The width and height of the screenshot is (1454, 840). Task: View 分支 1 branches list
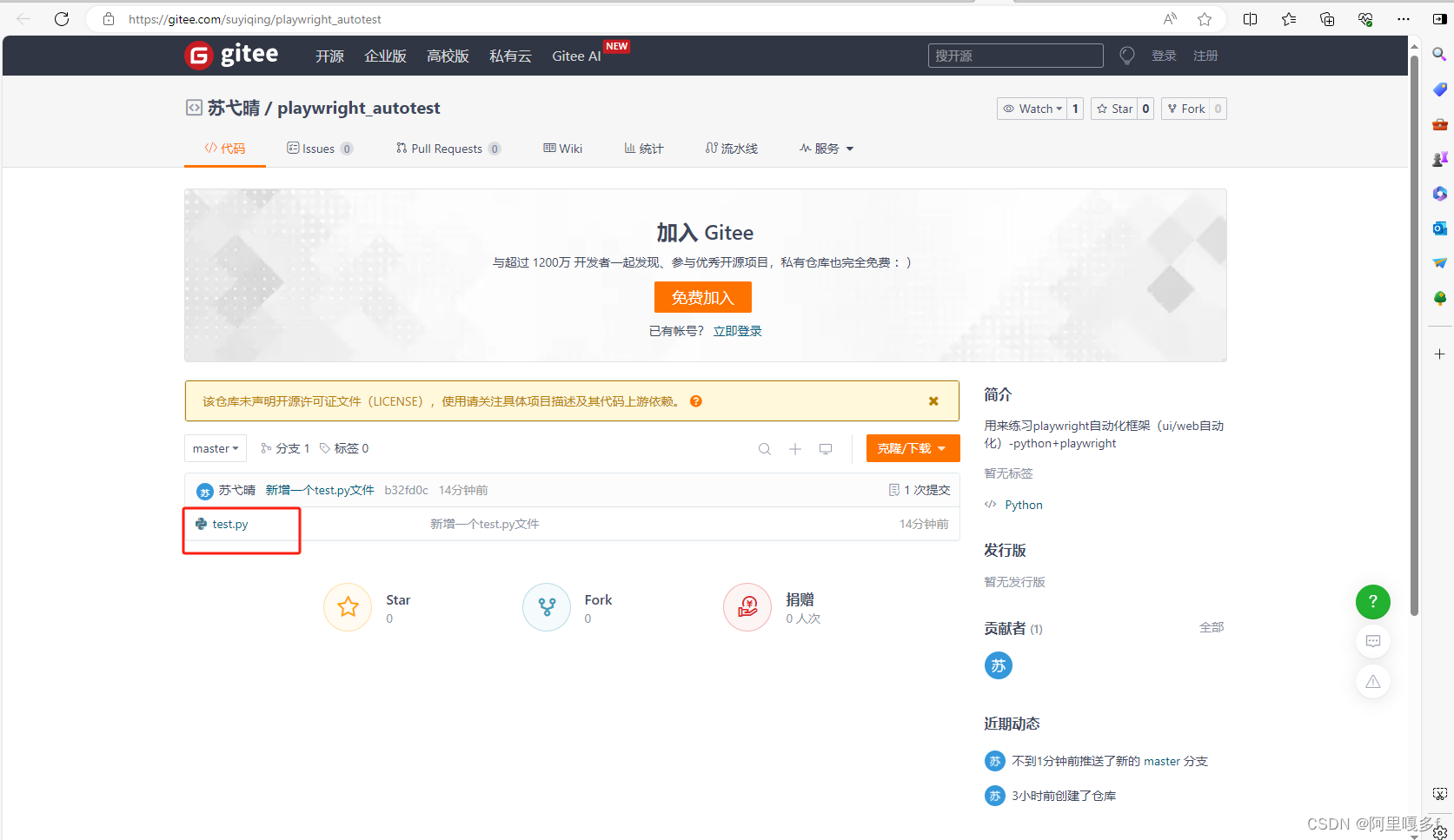(285, 448)
